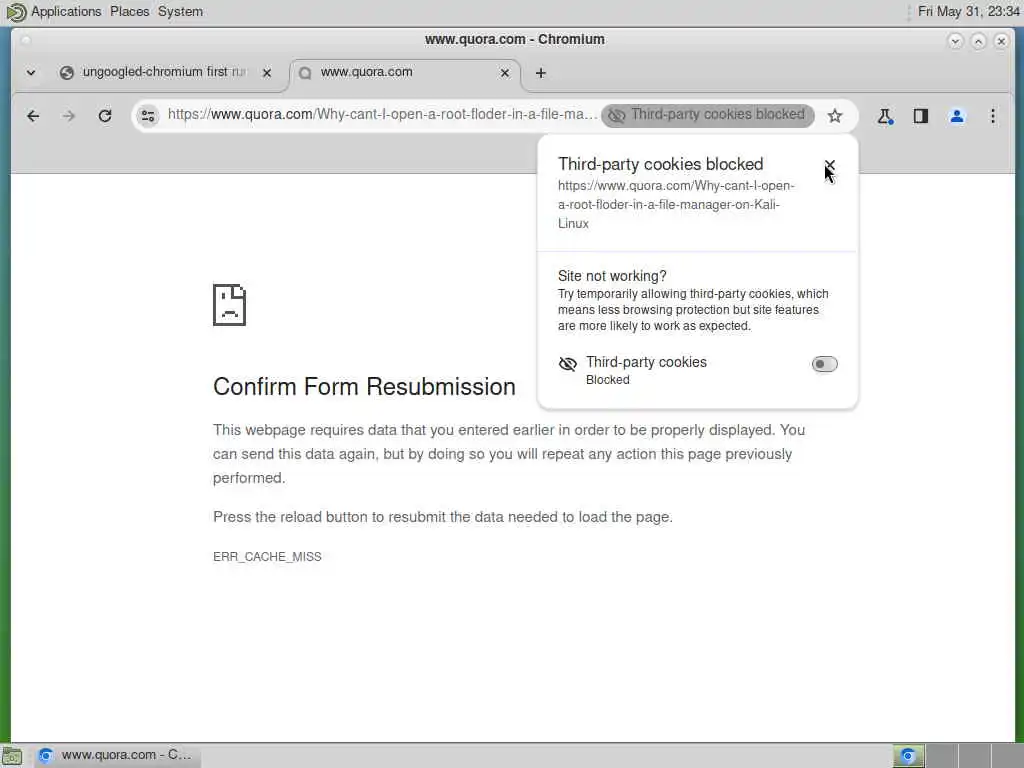Go back using the browser back arrow
Image resolution: width=1024 pixels, height=768 pixels.
[x=33, y=116]
